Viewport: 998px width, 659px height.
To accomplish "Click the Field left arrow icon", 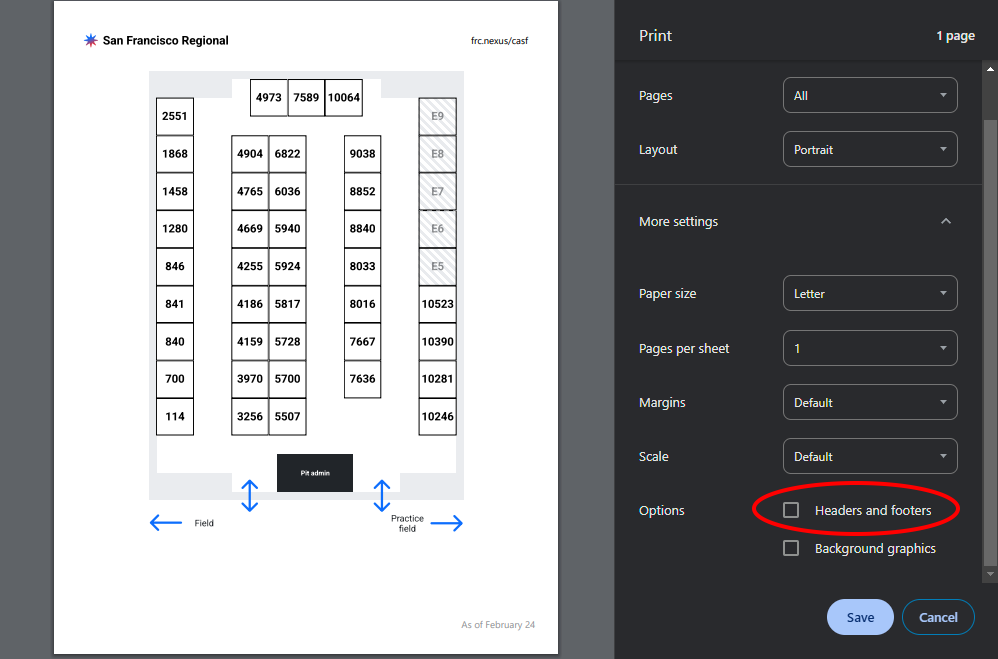I will point(166,522).
